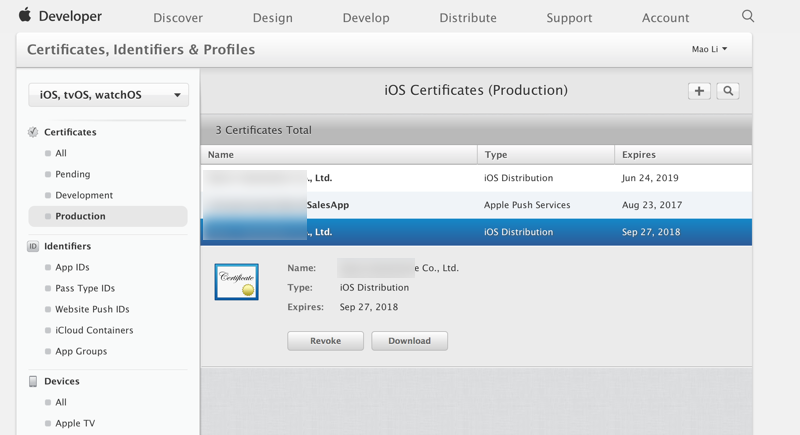Download the selected certificate
The image size is (800, 435).
pyautogui.click(x=409, y=341)
